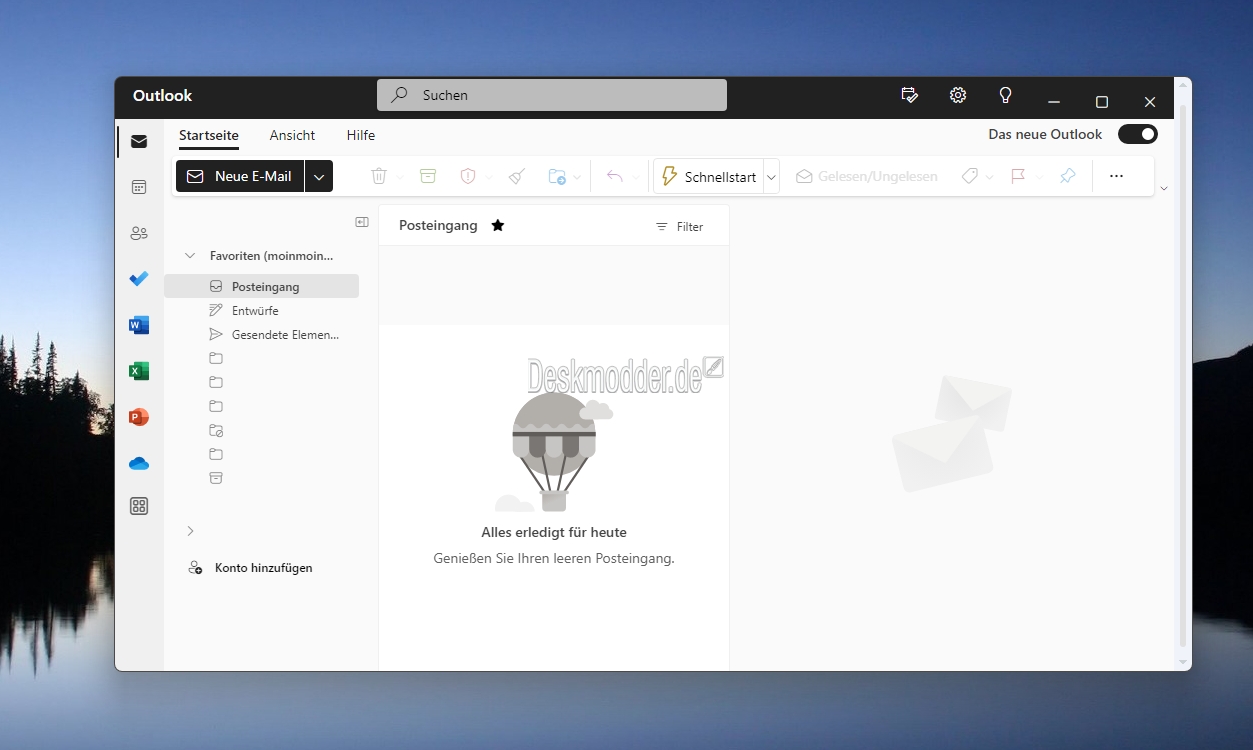Launch PowerPoint from the sidebar

coord(139,417)
